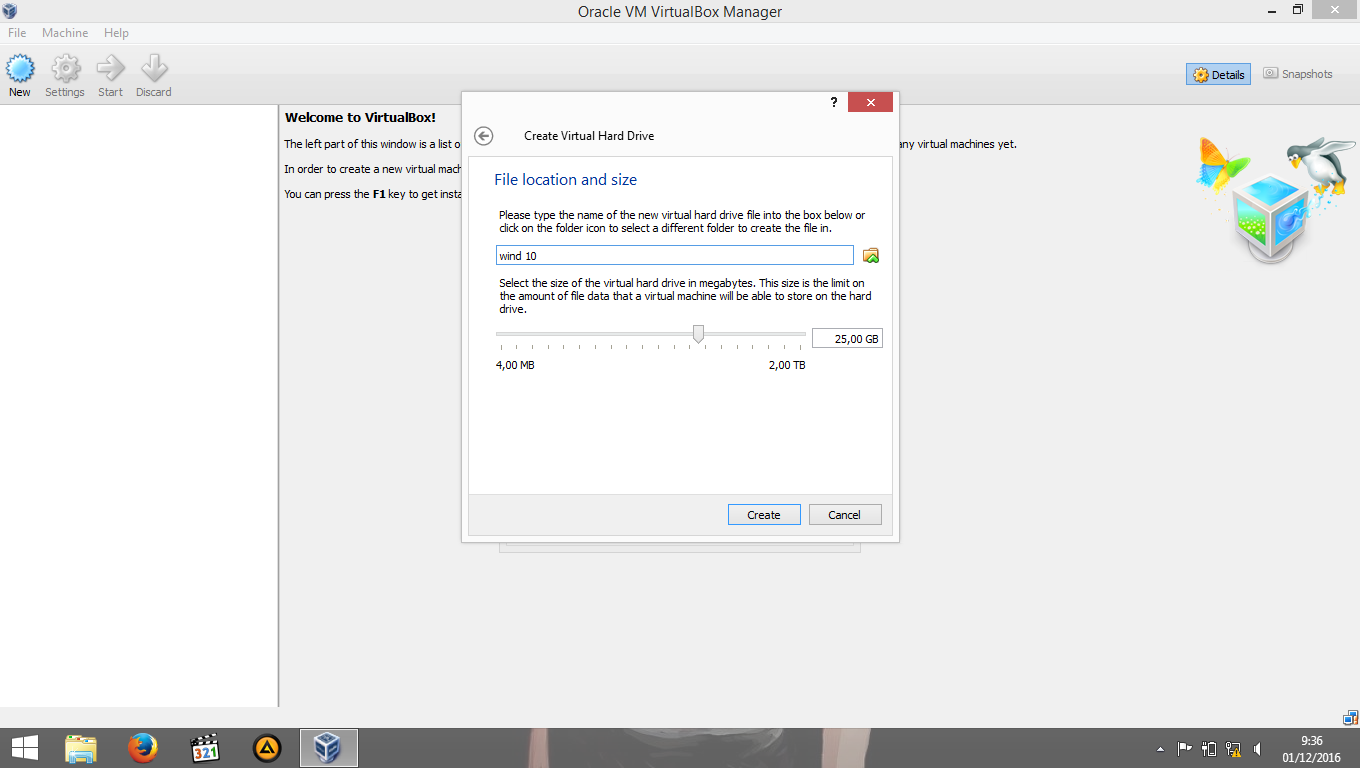
Task: Close the Create Virtual Hard Drive dialog
Action: coord(870,102)
